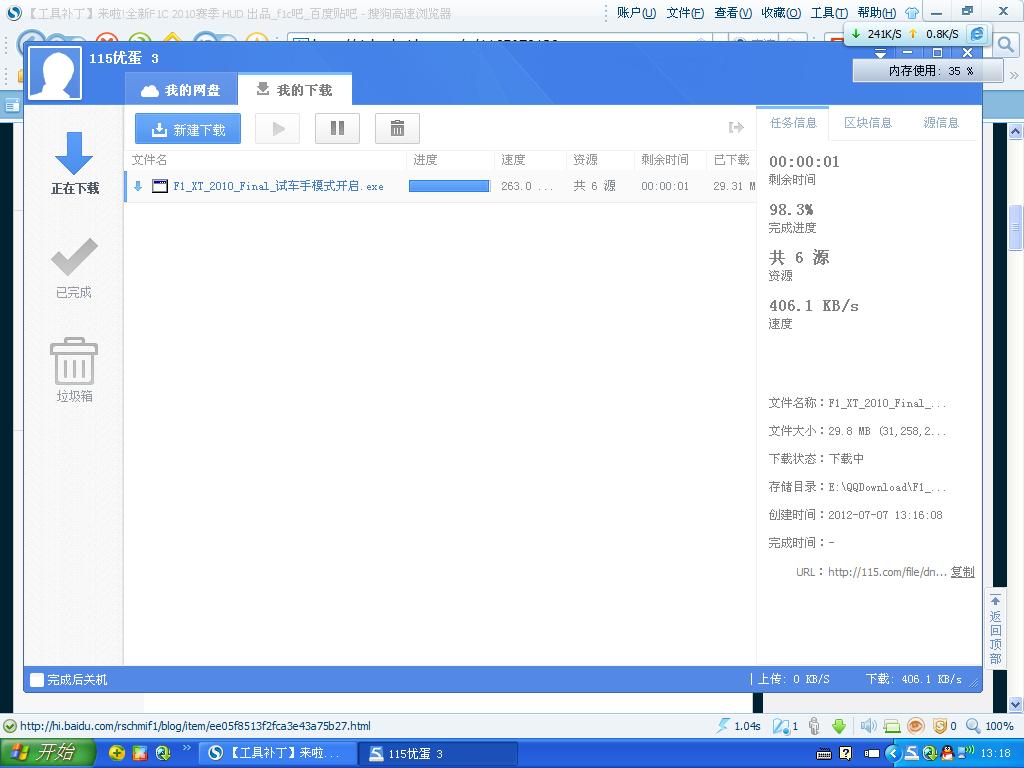This screenshot has height=768, width=1024.
Task: Click the browser skin shirt icon
Action: [x=912, y=13]
